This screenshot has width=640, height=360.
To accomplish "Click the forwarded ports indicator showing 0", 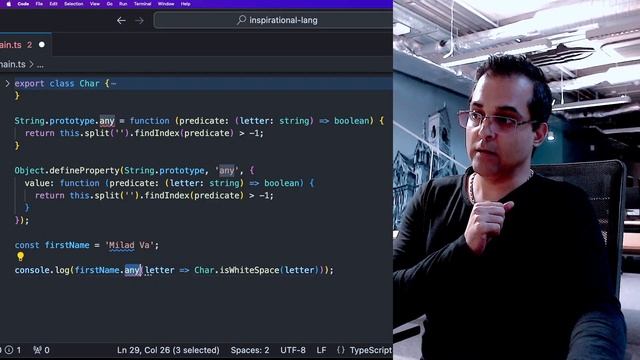I will [x=42, y=350].
